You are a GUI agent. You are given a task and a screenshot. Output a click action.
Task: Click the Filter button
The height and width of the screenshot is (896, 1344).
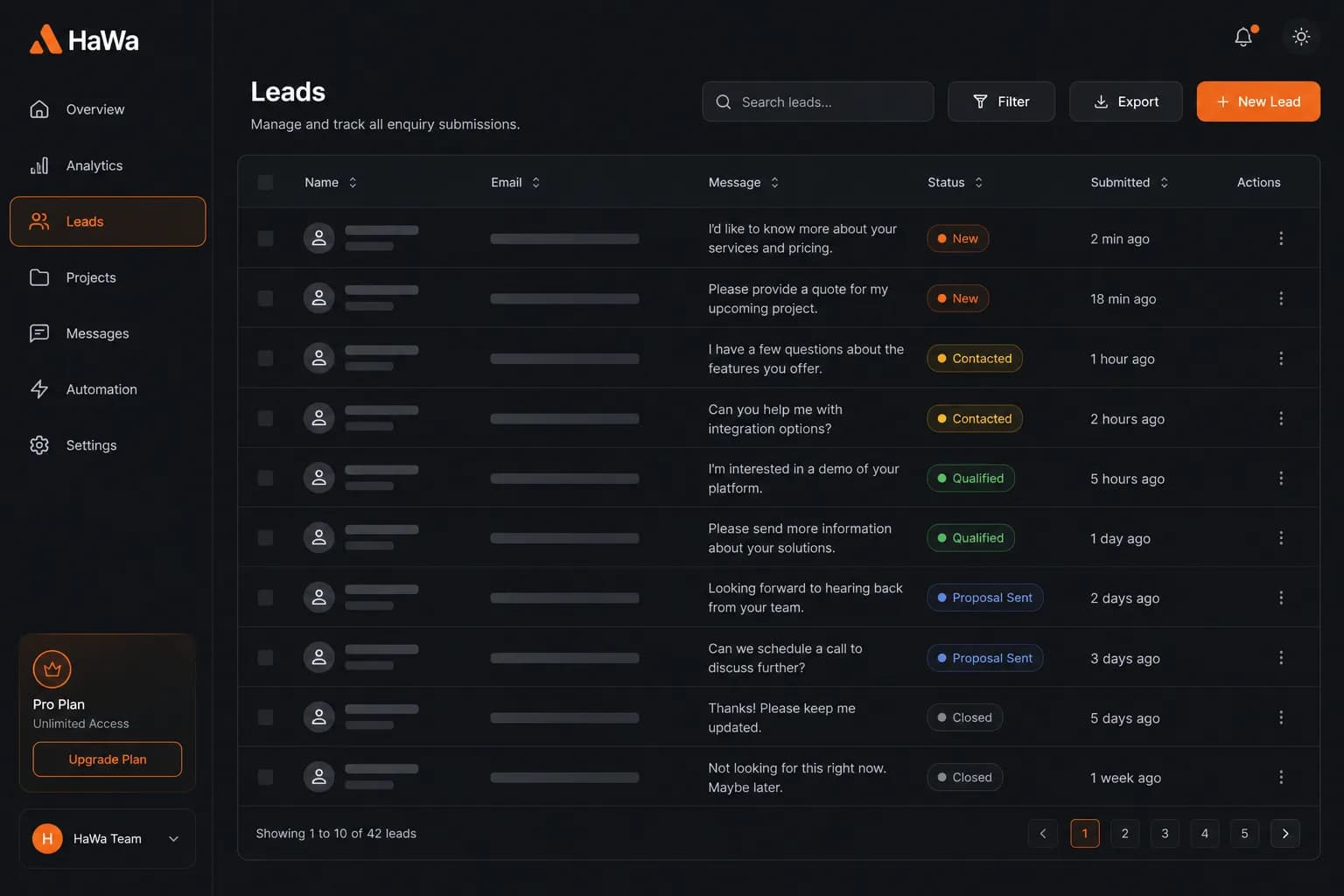click(1001, 101)
